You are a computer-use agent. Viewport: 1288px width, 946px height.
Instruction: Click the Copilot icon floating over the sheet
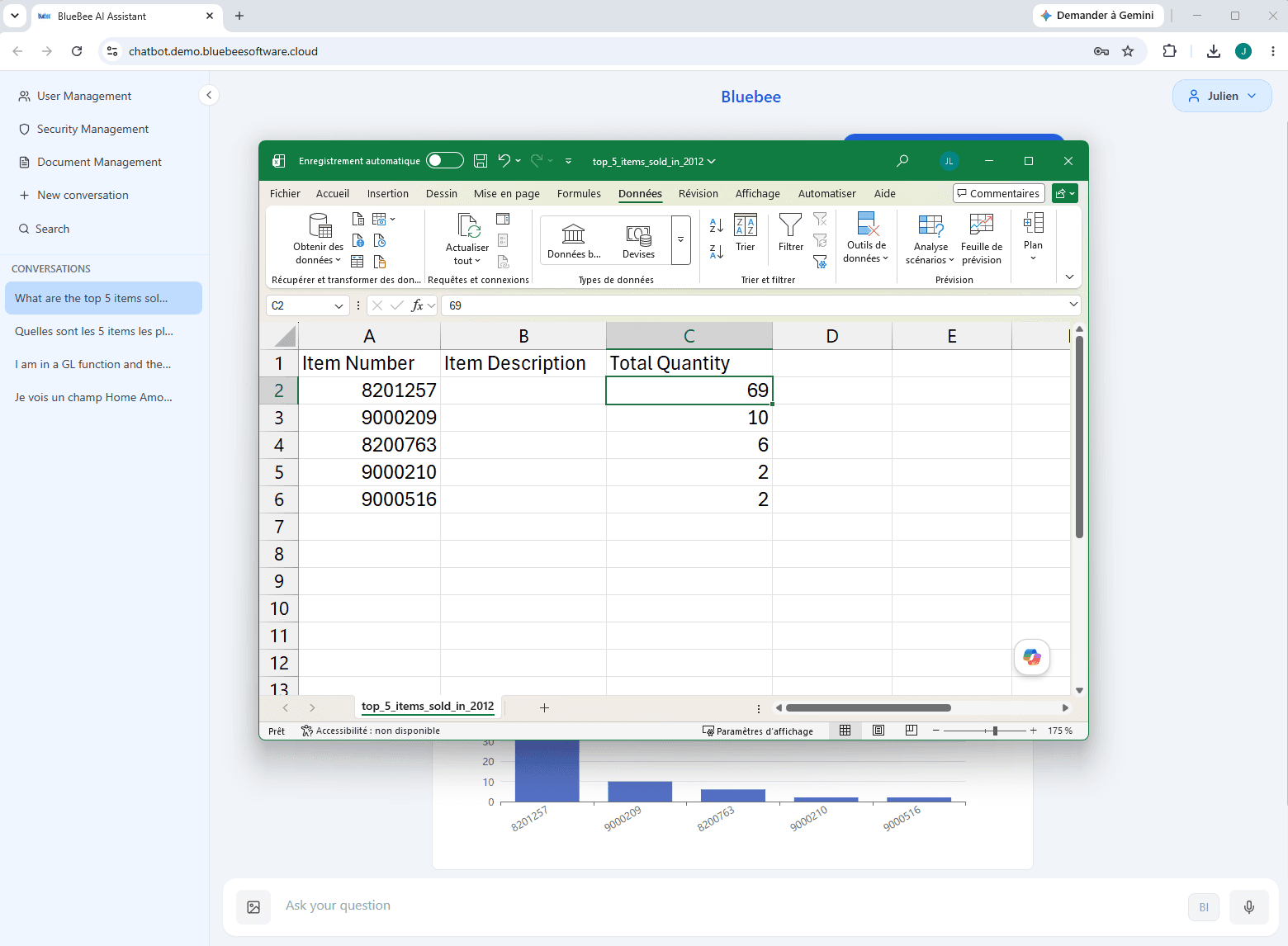coord(1032,657)
